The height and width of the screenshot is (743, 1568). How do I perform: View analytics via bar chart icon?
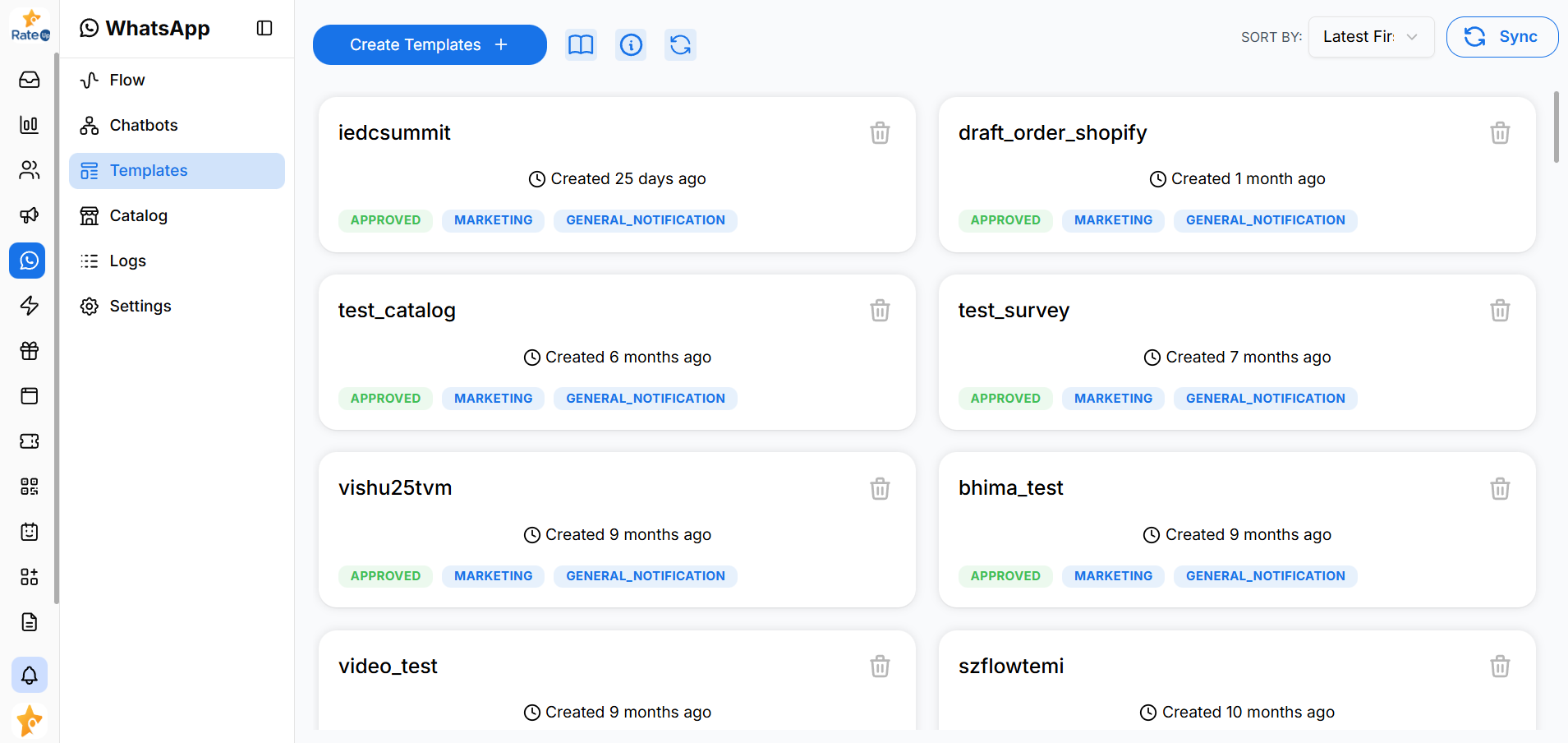click(29, 125)
